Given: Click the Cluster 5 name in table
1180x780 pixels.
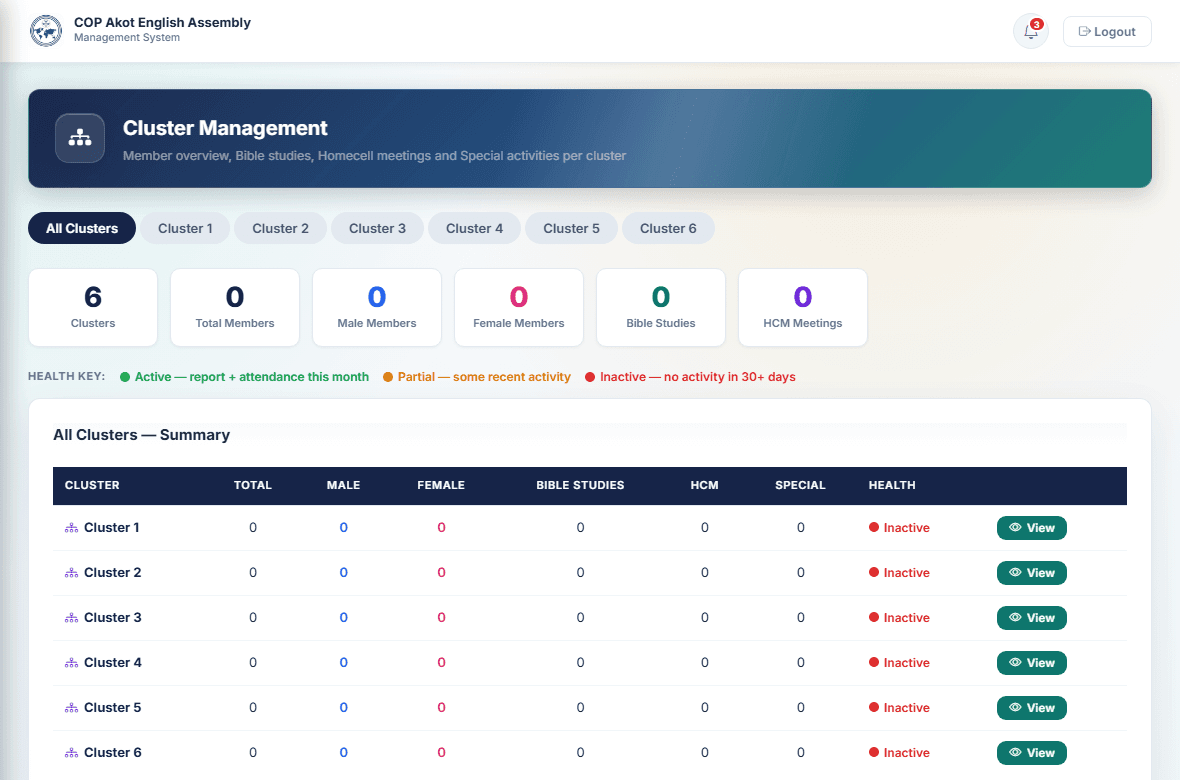Looking at the screenshot, I should tap(112, 708).
